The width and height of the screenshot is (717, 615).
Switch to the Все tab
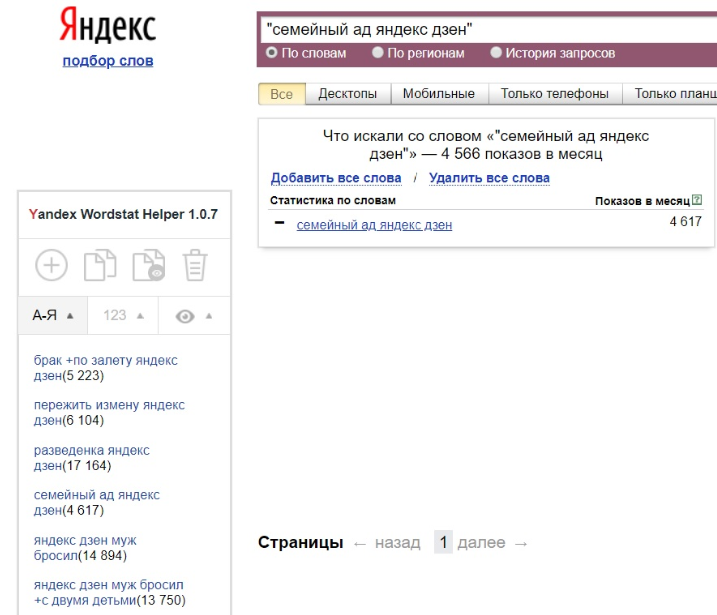pyautogui.click(x=282, y=94)
